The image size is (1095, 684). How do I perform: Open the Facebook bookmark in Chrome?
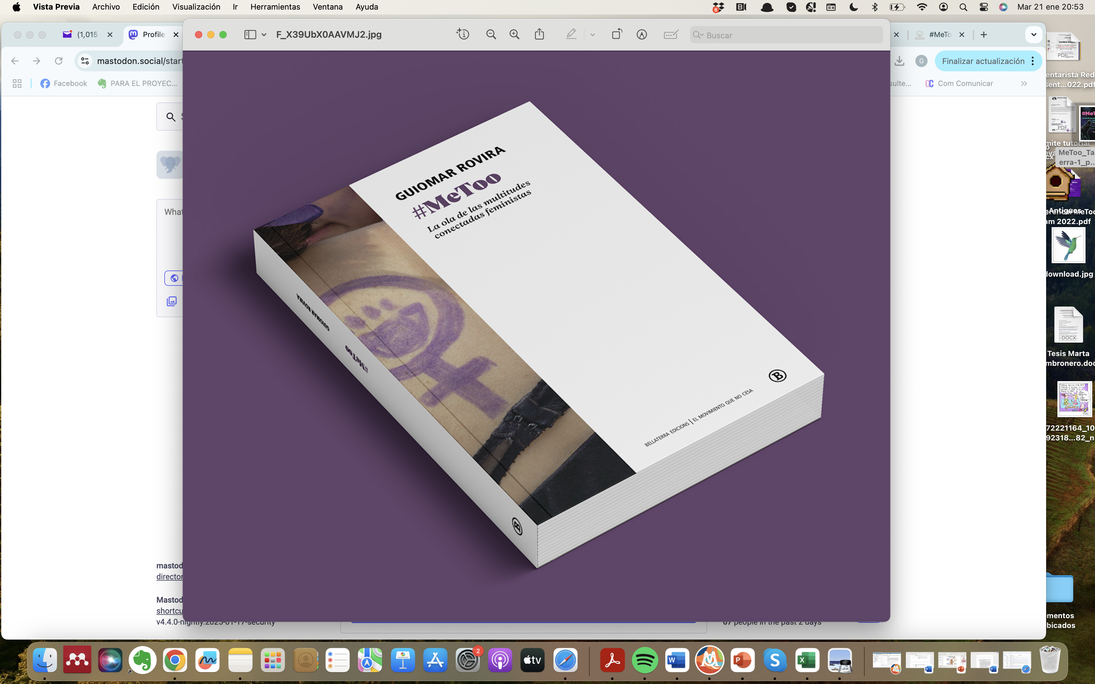click(64, 83)
